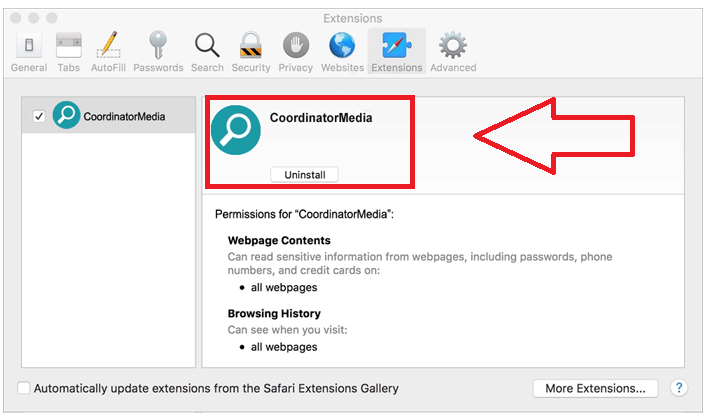This screenshot has height=420, width=712.
Task: Click the Extensions window title text
Action: (353, 18)
